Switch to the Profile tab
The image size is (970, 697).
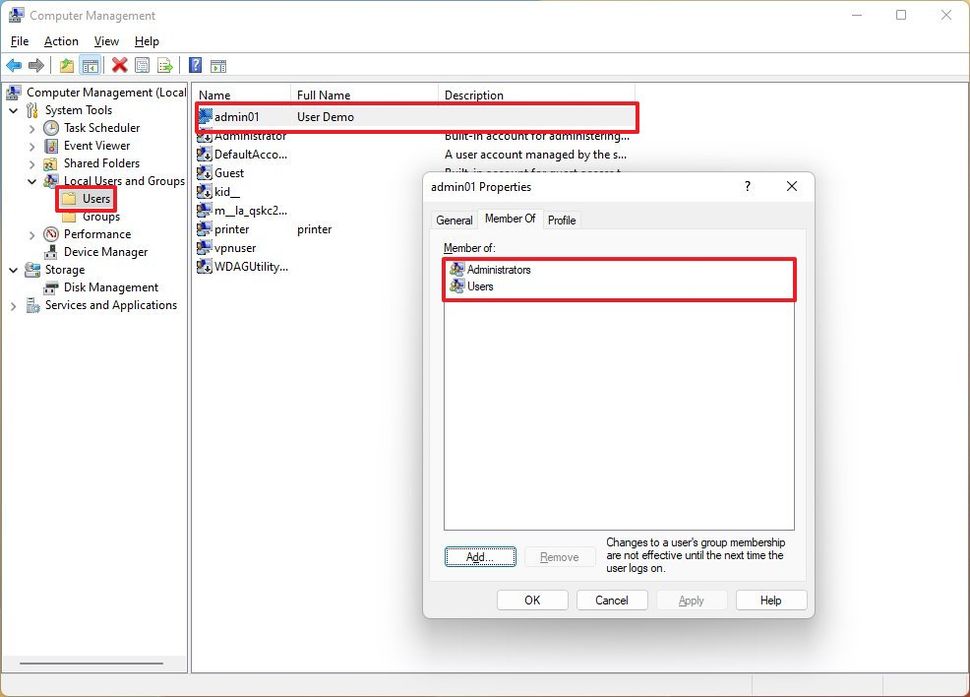[x=562, y=219]
